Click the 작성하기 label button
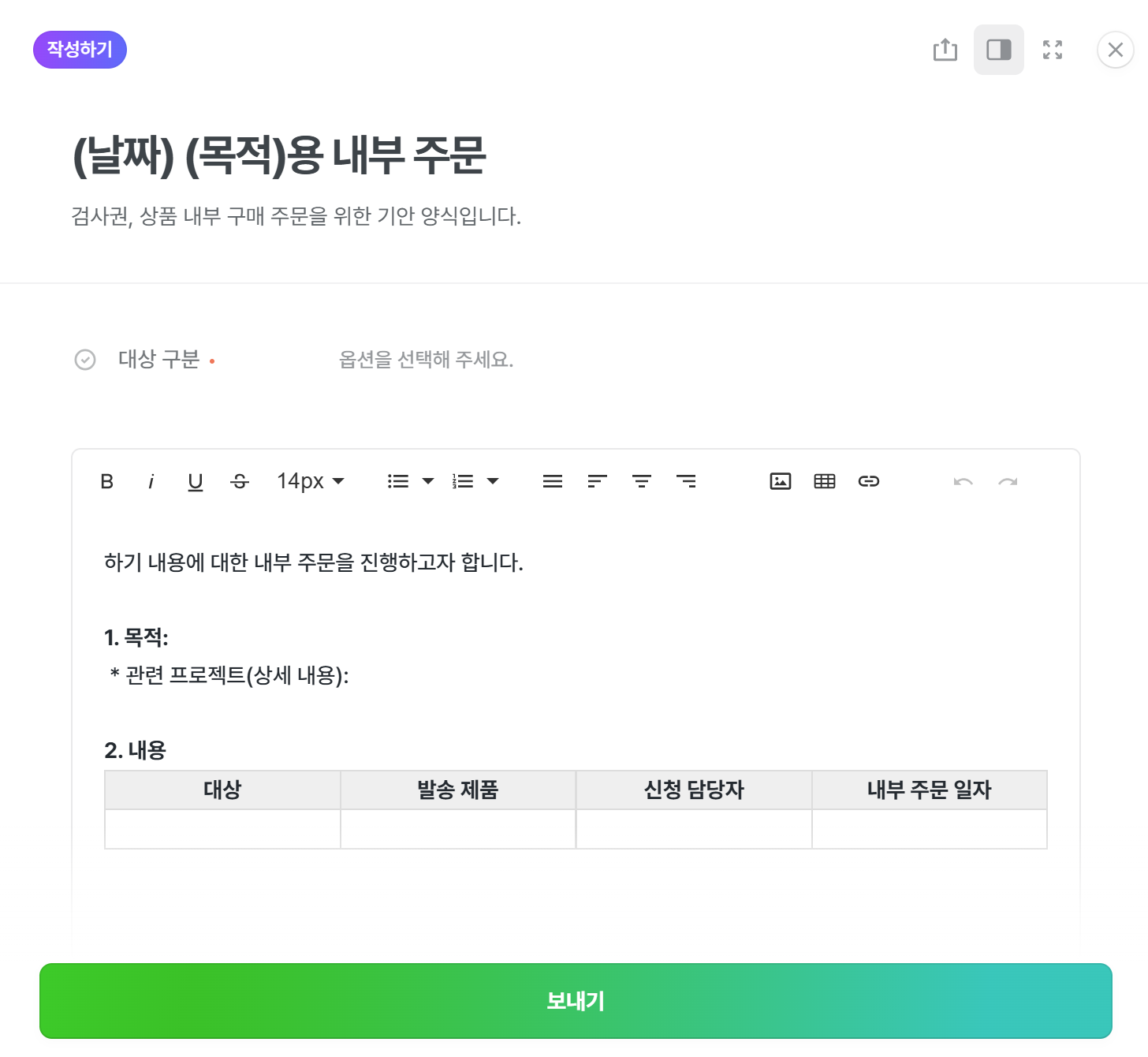 pos(80,50)
